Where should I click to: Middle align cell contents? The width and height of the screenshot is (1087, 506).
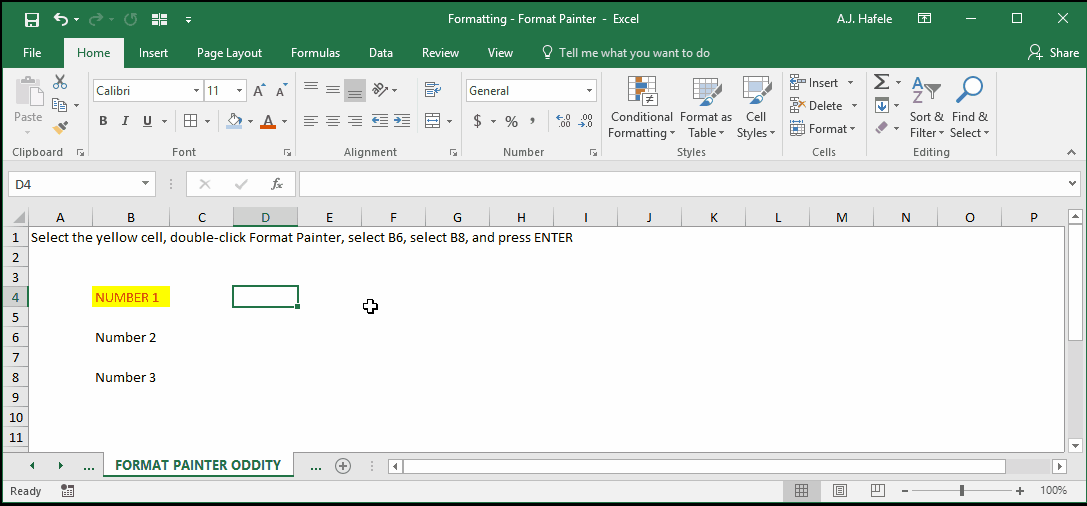click(x=333, y=89)
